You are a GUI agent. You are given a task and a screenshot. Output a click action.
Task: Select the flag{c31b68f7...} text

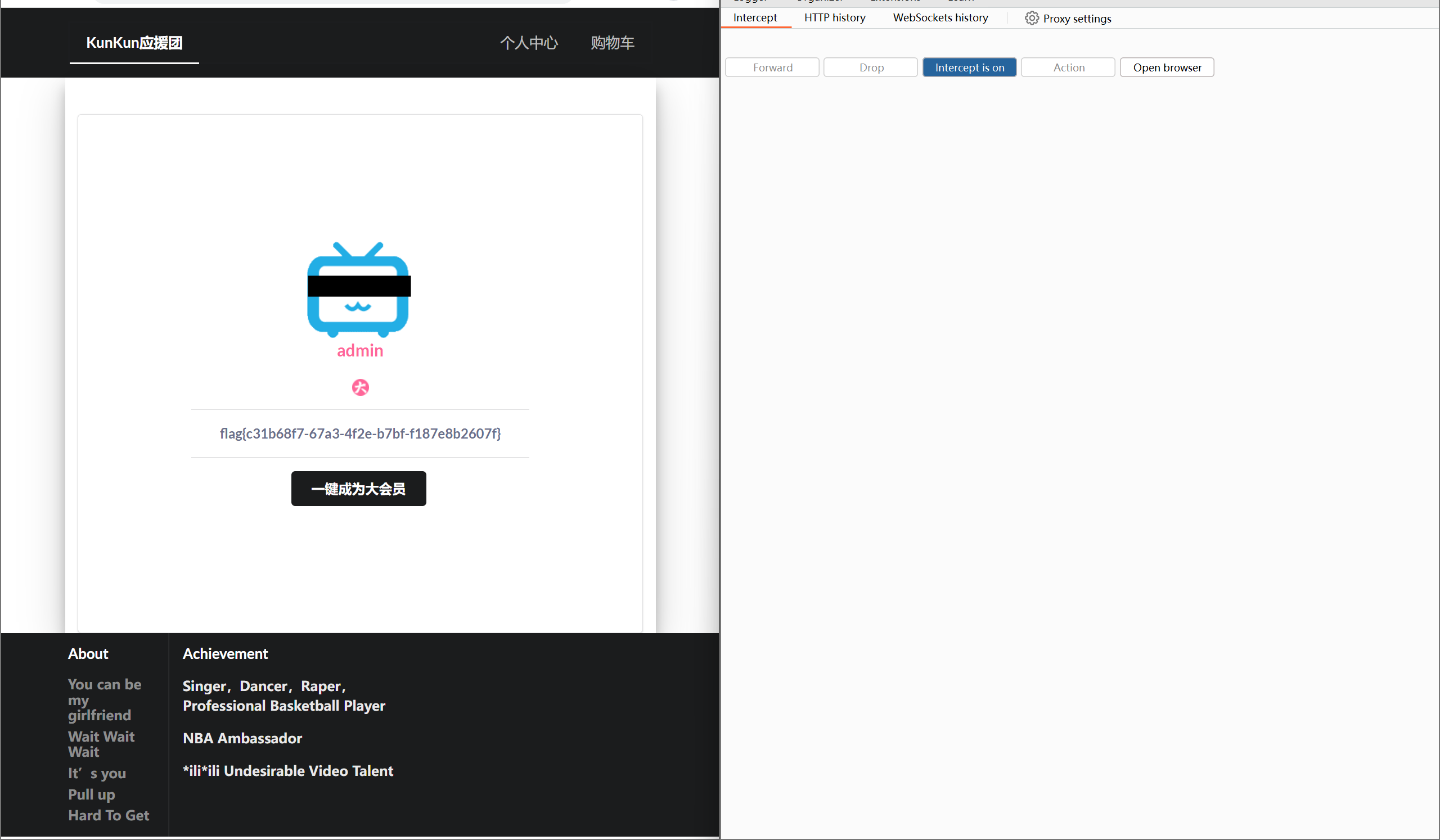pos(360,433)
